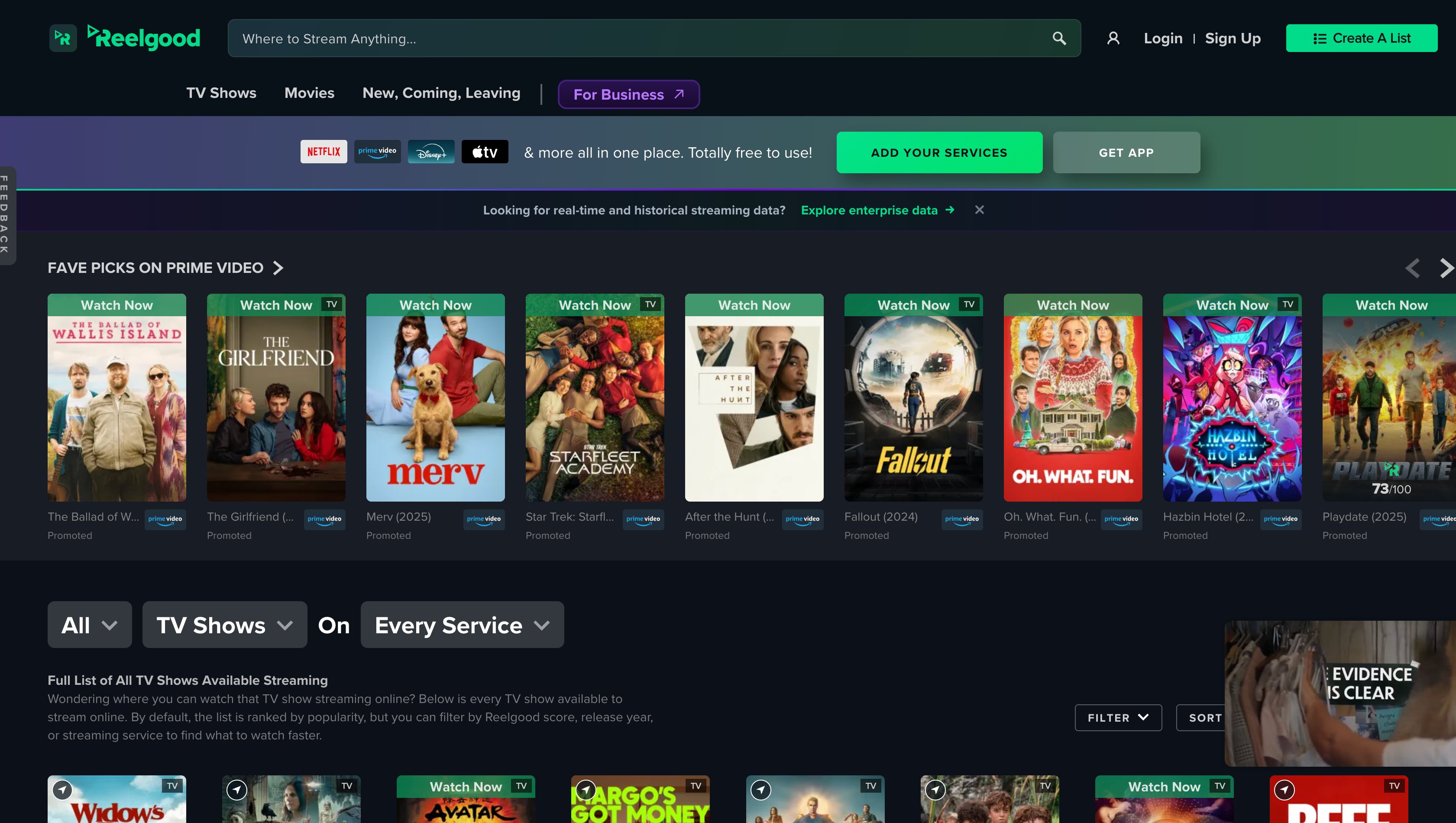Open TV Shows navigation item
The image size is (1456, 823).
221,93
